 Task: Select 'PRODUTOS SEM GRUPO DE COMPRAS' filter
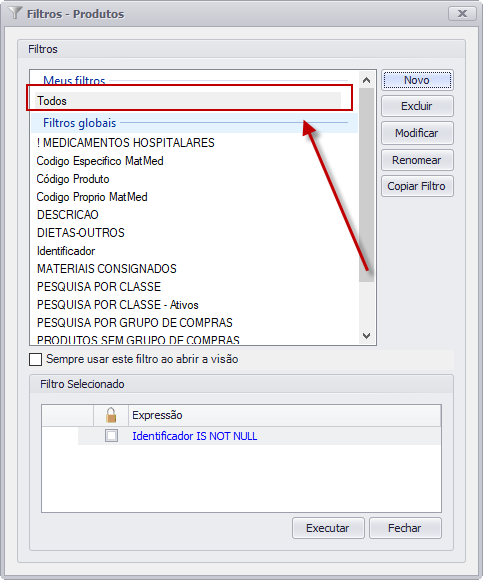tap(138, 340)
